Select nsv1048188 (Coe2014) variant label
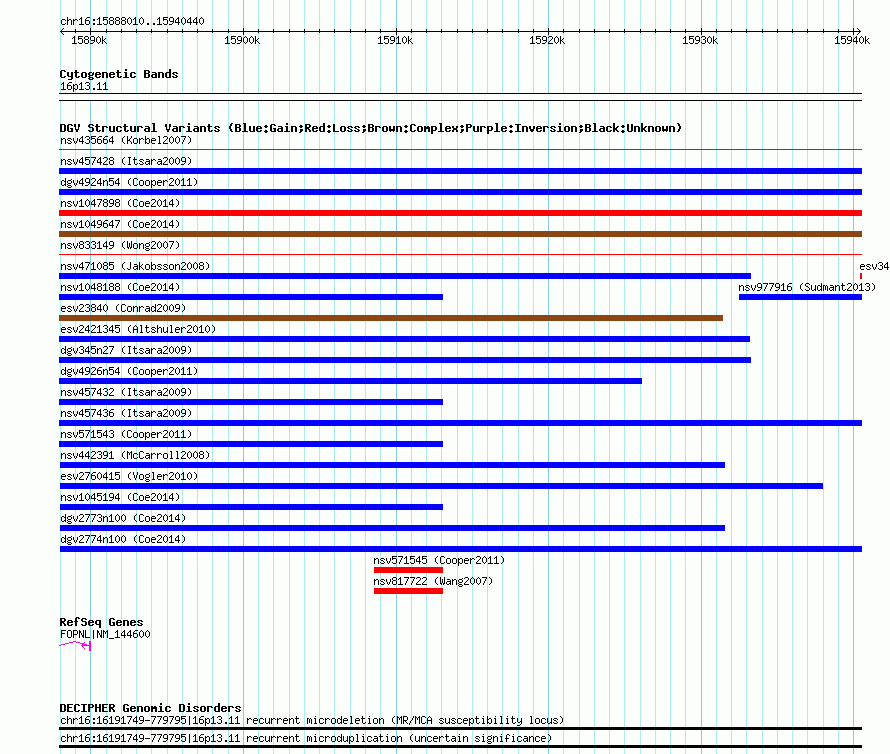The width and height of the screenshot is (890, 754). point(120,287)
